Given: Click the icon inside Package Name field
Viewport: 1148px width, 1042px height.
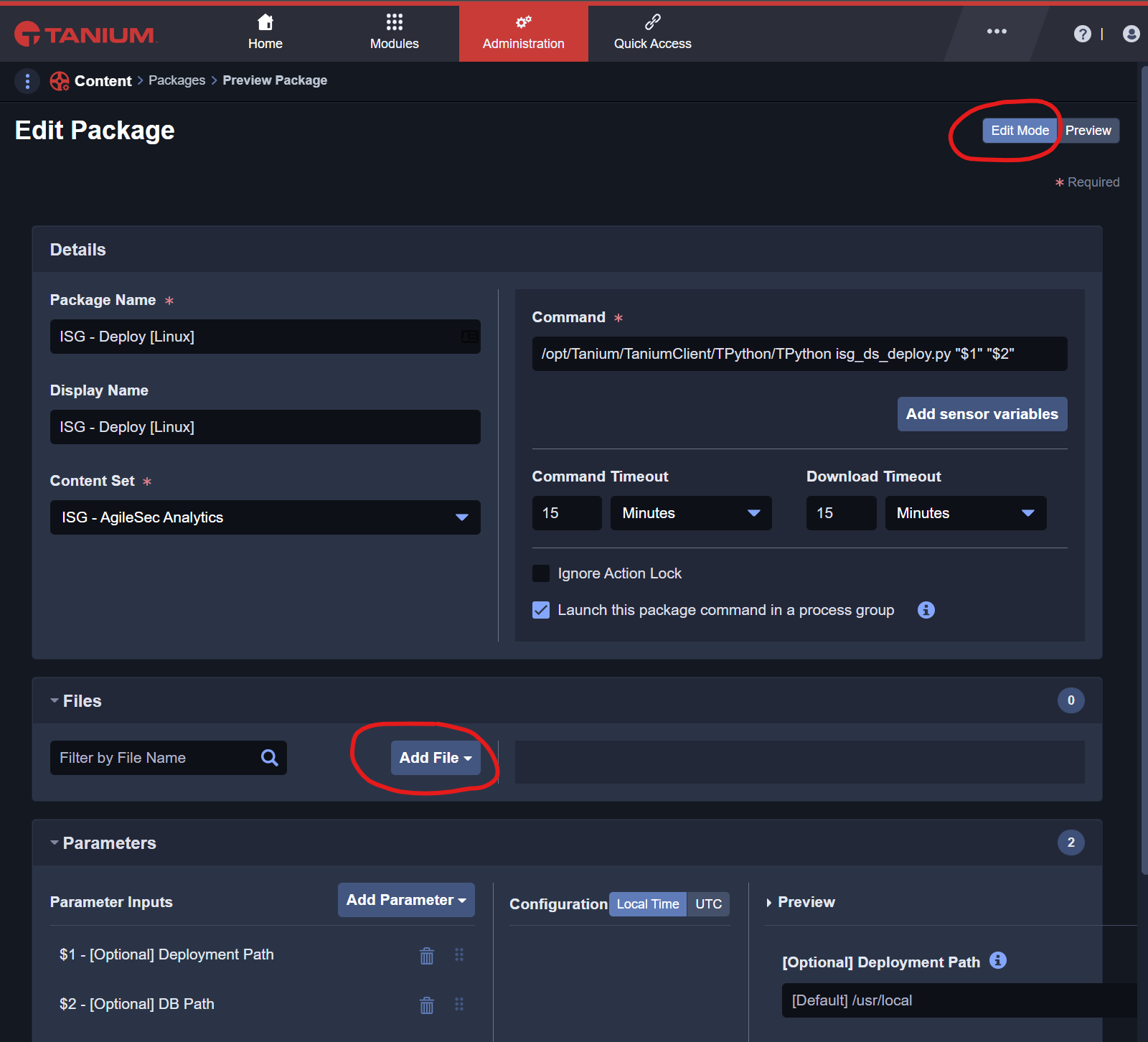Looking at the screenshot, I should coord(470,337).
